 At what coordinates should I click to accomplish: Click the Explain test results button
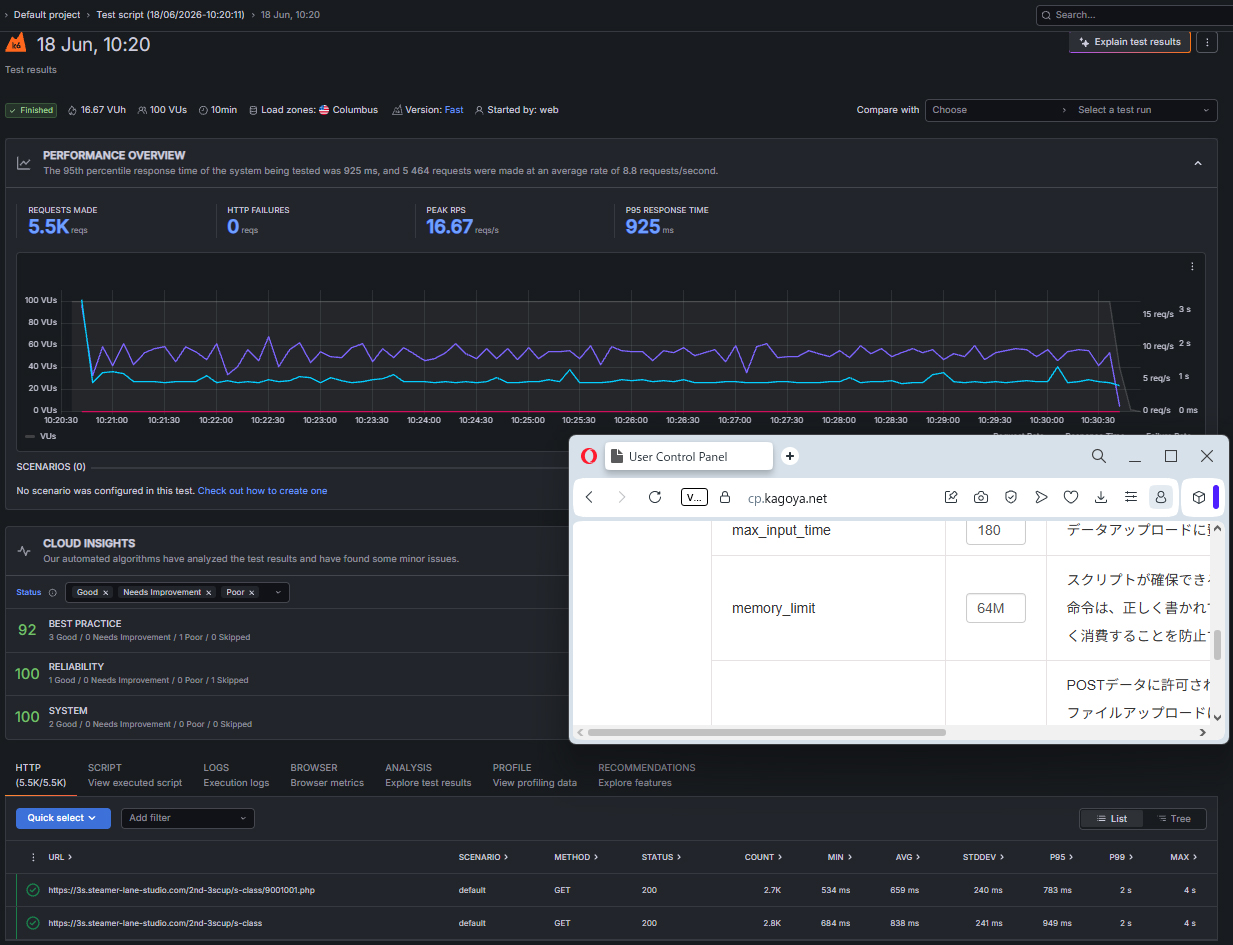click(1130, 42)
